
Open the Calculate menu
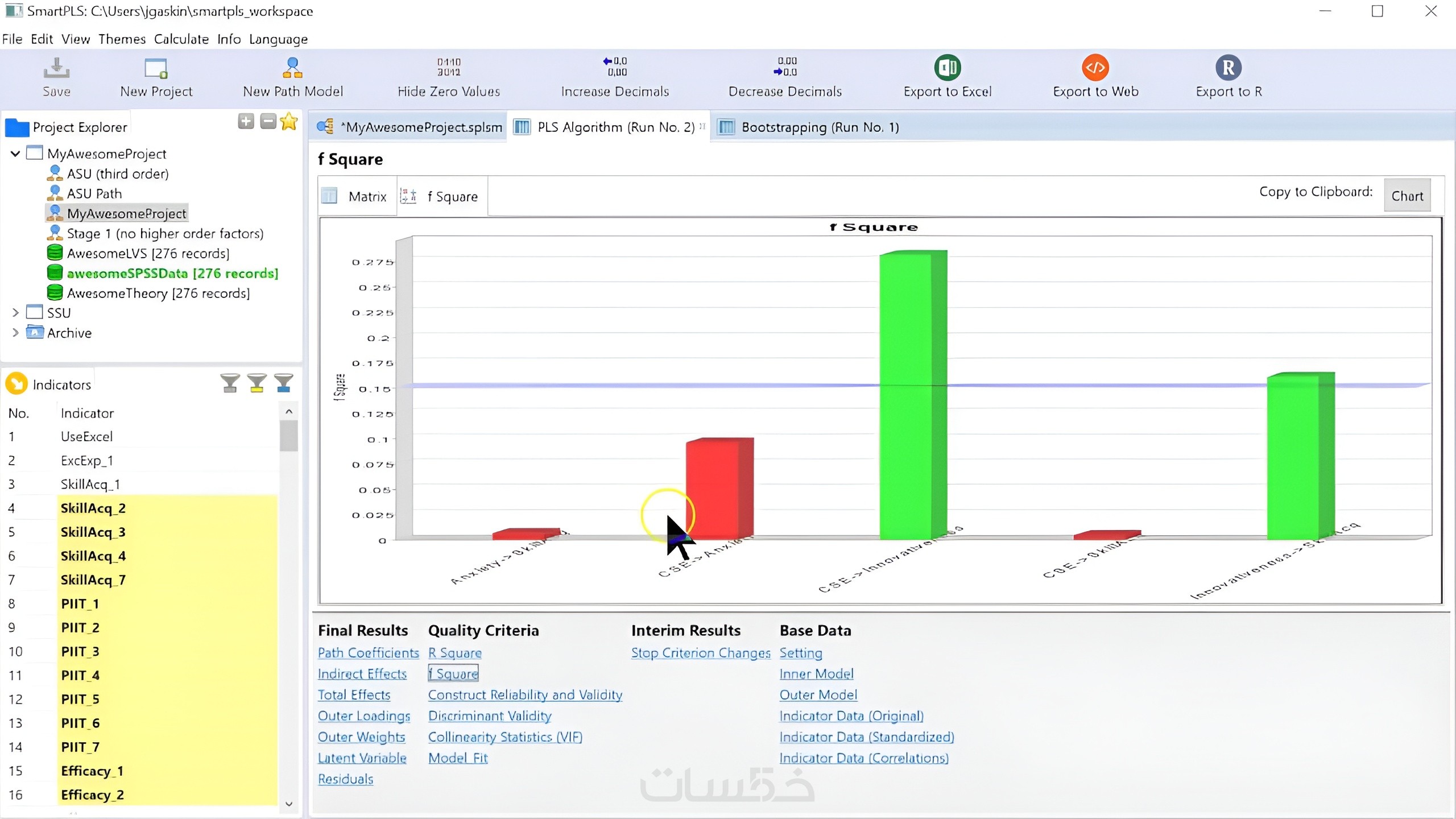pyautogui.click(x=181, y=39)
